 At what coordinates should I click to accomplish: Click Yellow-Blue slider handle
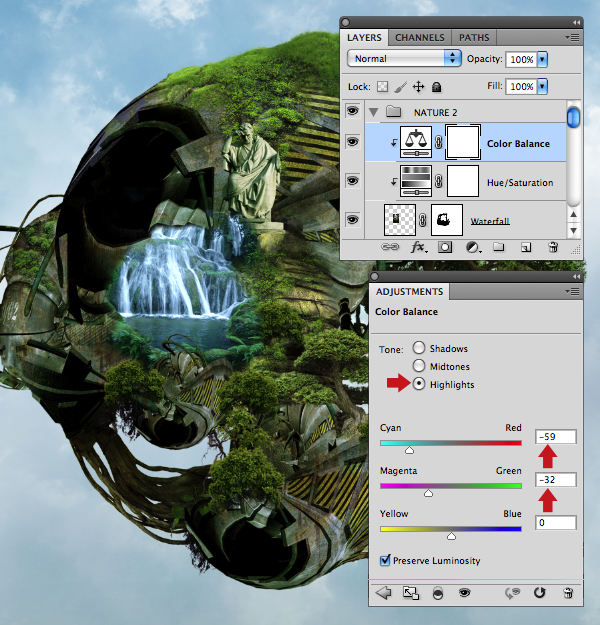pyautogui.click(x=451, y=537)
